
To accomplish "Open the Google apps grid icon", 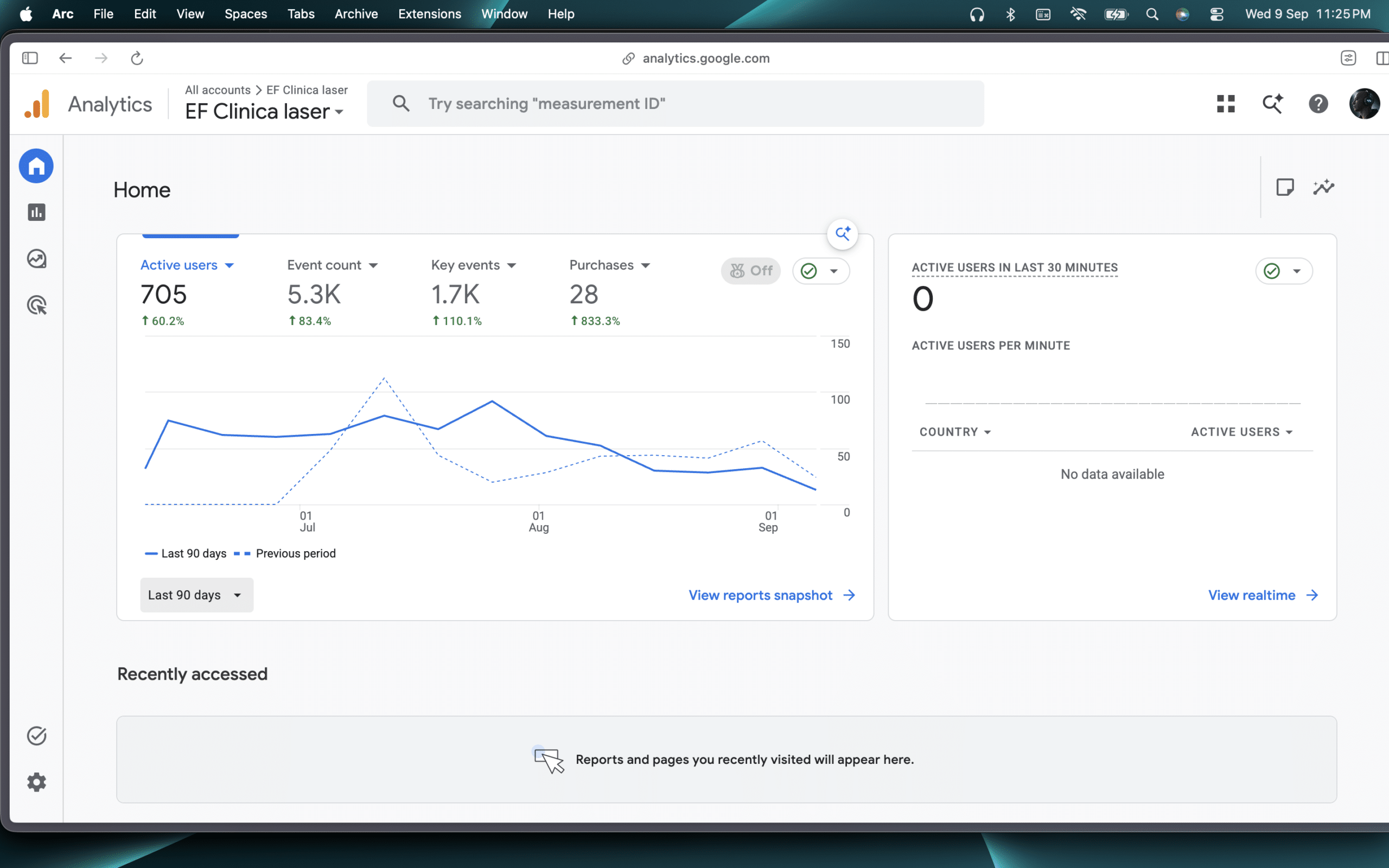I will [1226, 104].
